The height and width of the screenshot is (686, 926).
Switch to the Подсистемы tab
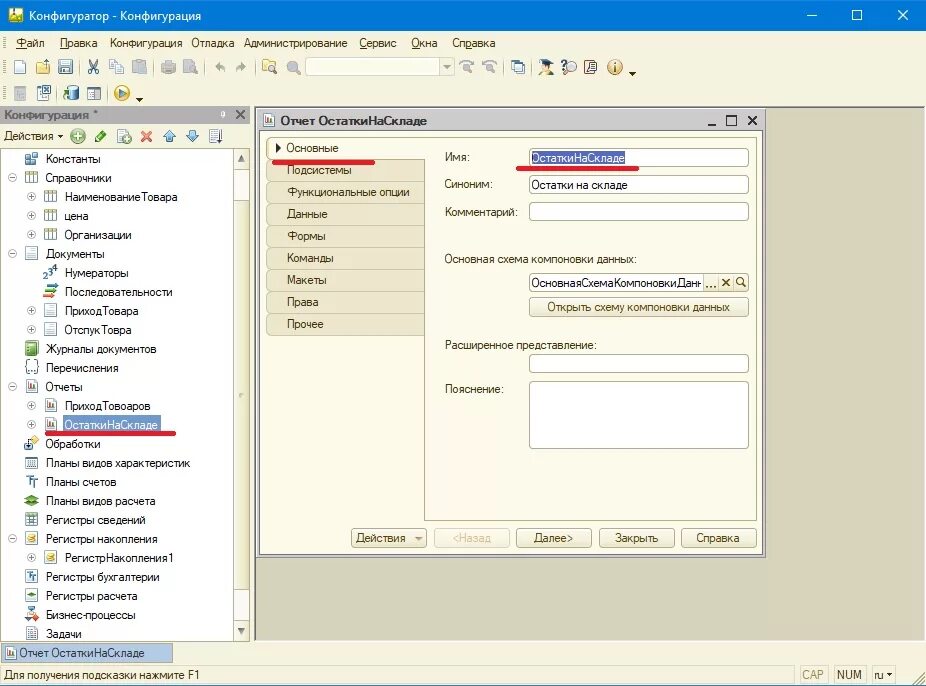(x=345, y=170)
